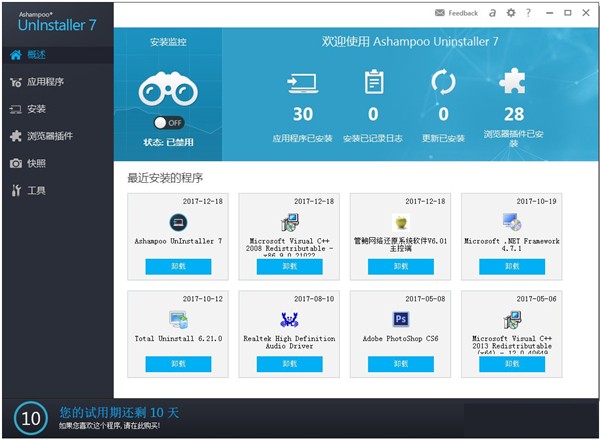The width and height of the screenshot is (600, 440).
Task: Click the trial countdown 10 circle
Action: pos(31,419)
